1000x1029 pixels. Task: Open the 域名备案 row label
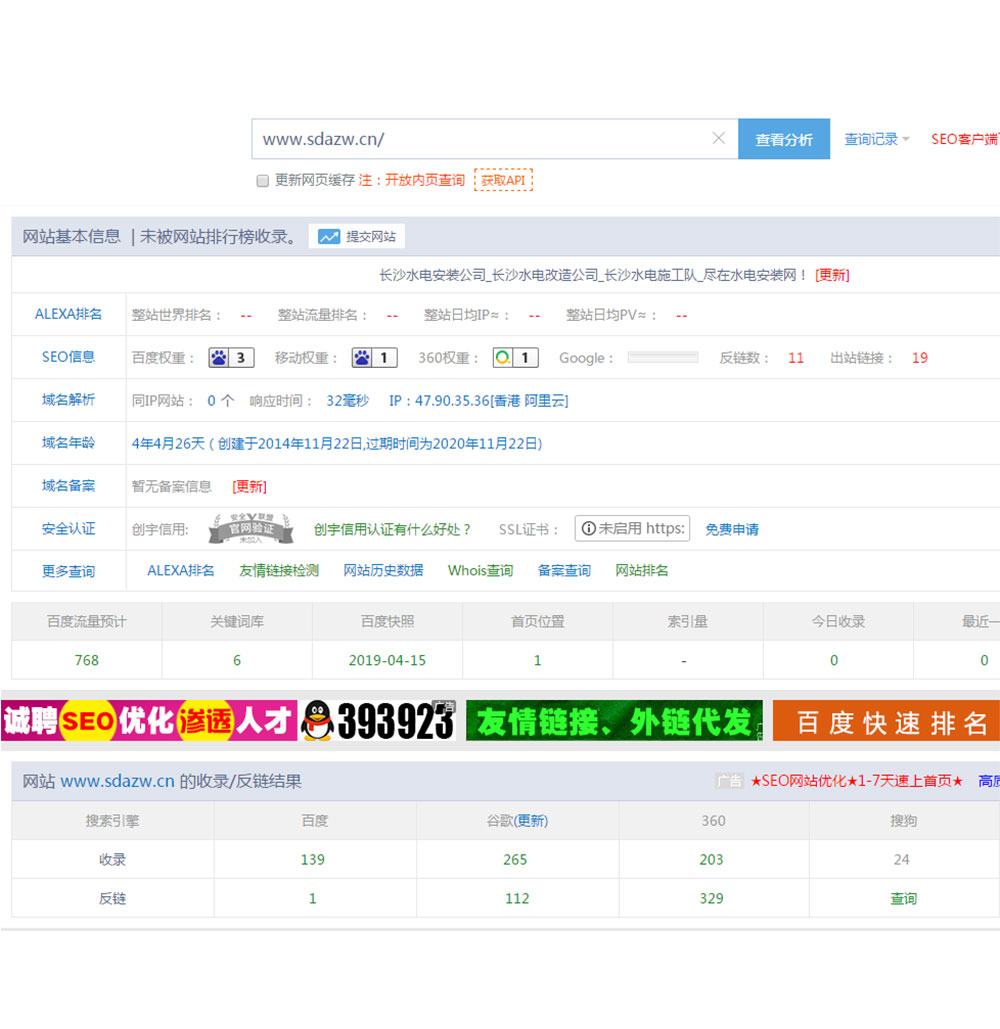tap(68, 486)
